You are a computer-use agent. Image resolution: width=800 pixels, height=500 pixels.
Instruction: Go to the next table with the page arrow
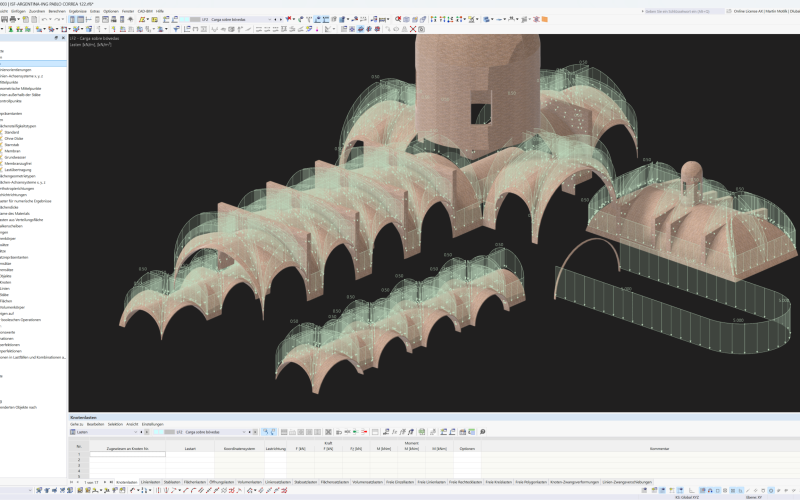(x=105, y=482)
